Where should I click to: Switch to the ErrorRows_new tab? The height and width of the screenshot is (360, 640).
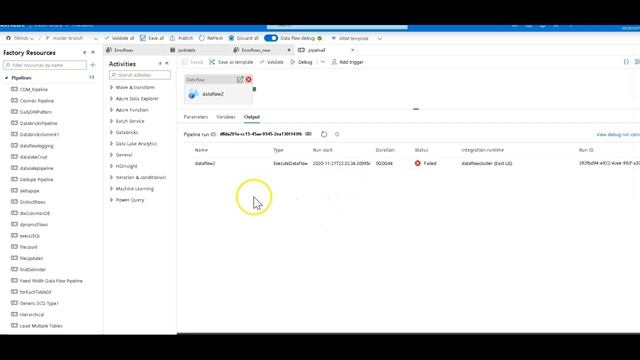pos(256,50)
